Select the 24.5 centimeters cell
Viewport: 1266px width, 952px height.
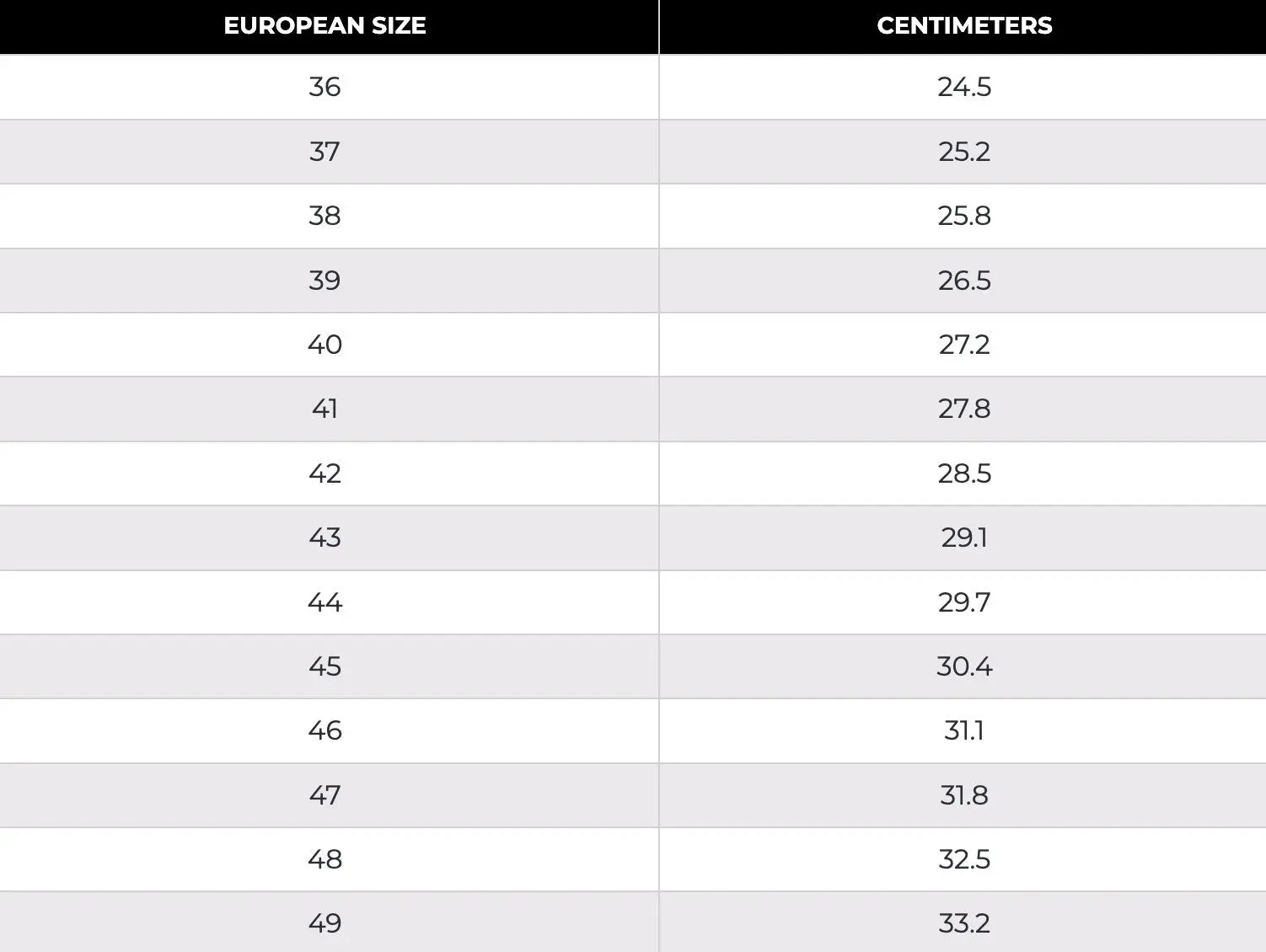tap(964, 87)
